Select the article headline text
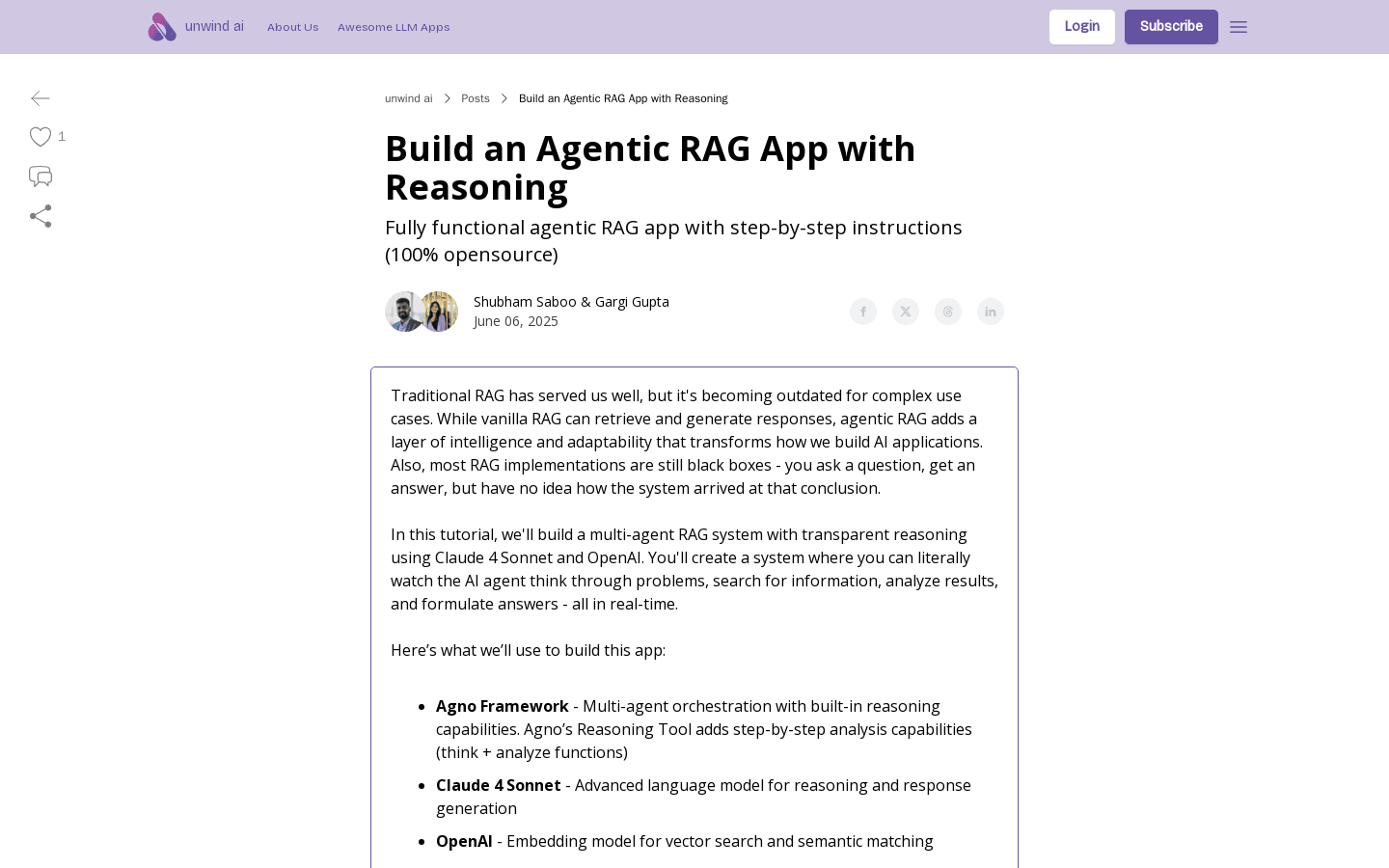Screen dimensions: 1389x868 pos(650,167)
